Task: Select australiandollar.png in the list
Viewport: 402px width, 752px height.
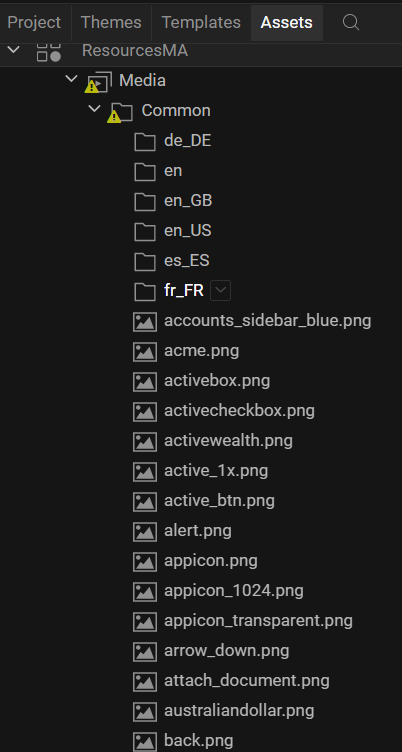Action: pyautogui.click(x=239, y=711)
